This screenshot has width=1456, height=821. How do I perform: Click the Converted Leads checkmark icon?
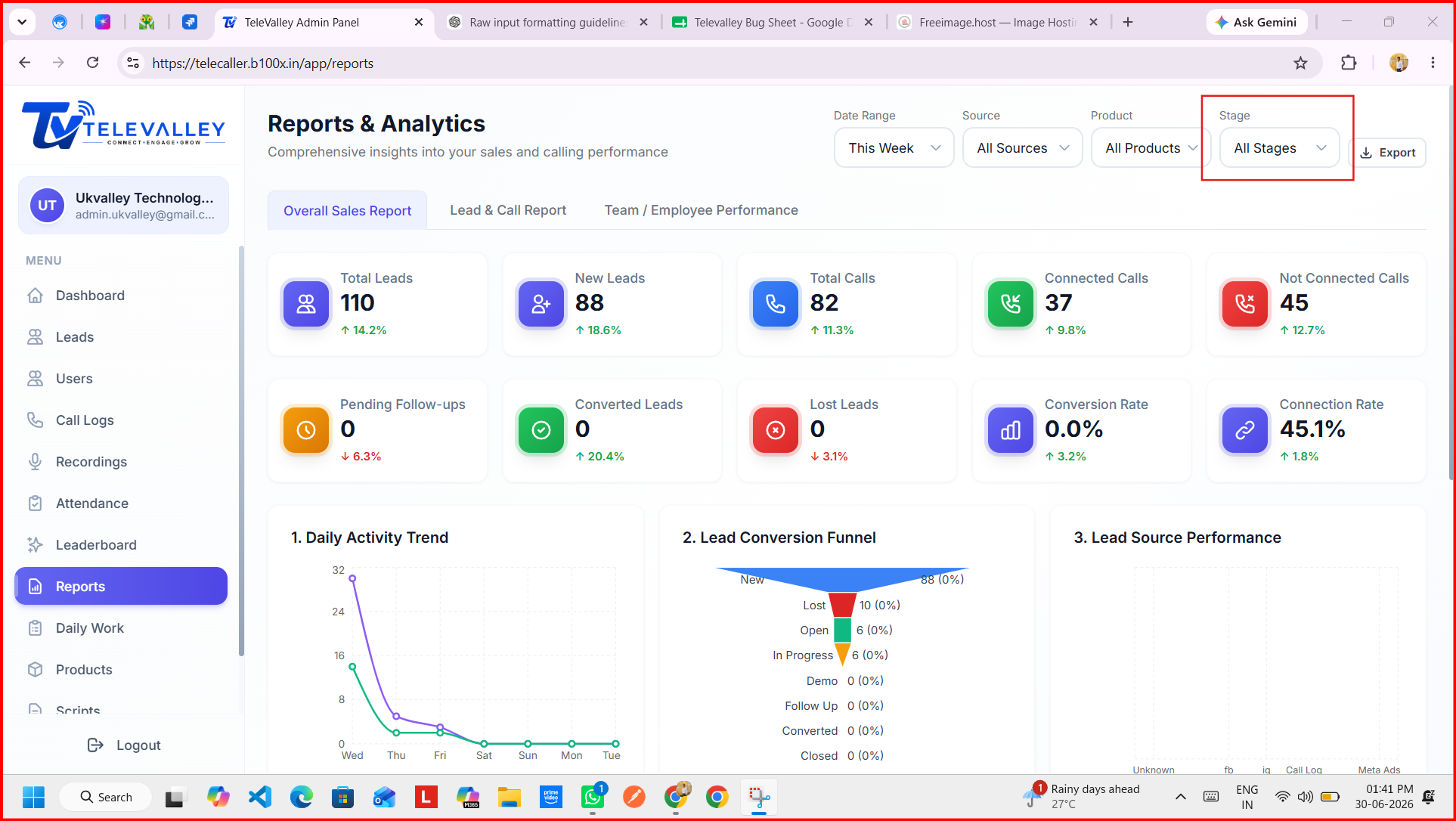tap(541, 430)
